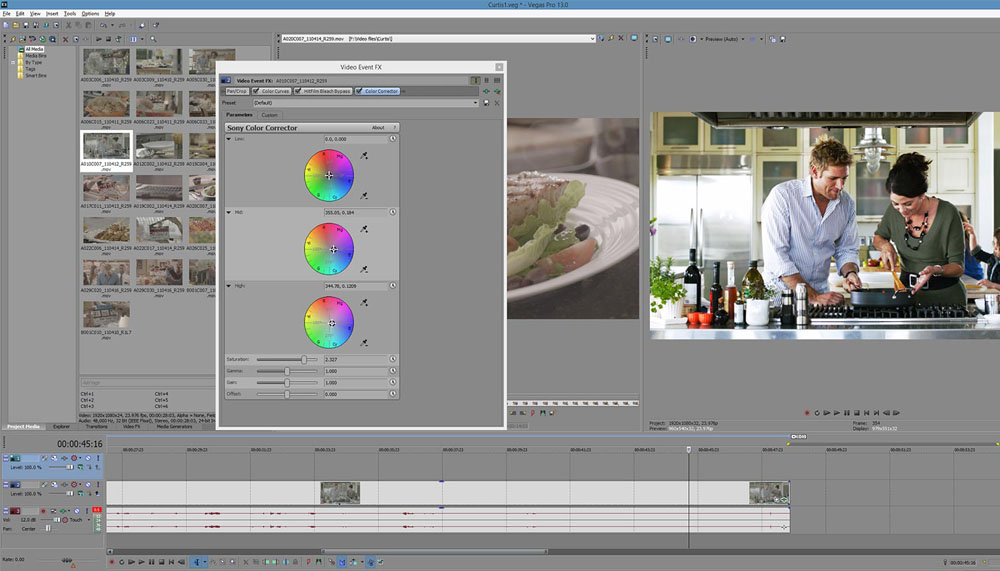Switch to Transitions tab
The image size is (1000, 571).
click(96, 427)
